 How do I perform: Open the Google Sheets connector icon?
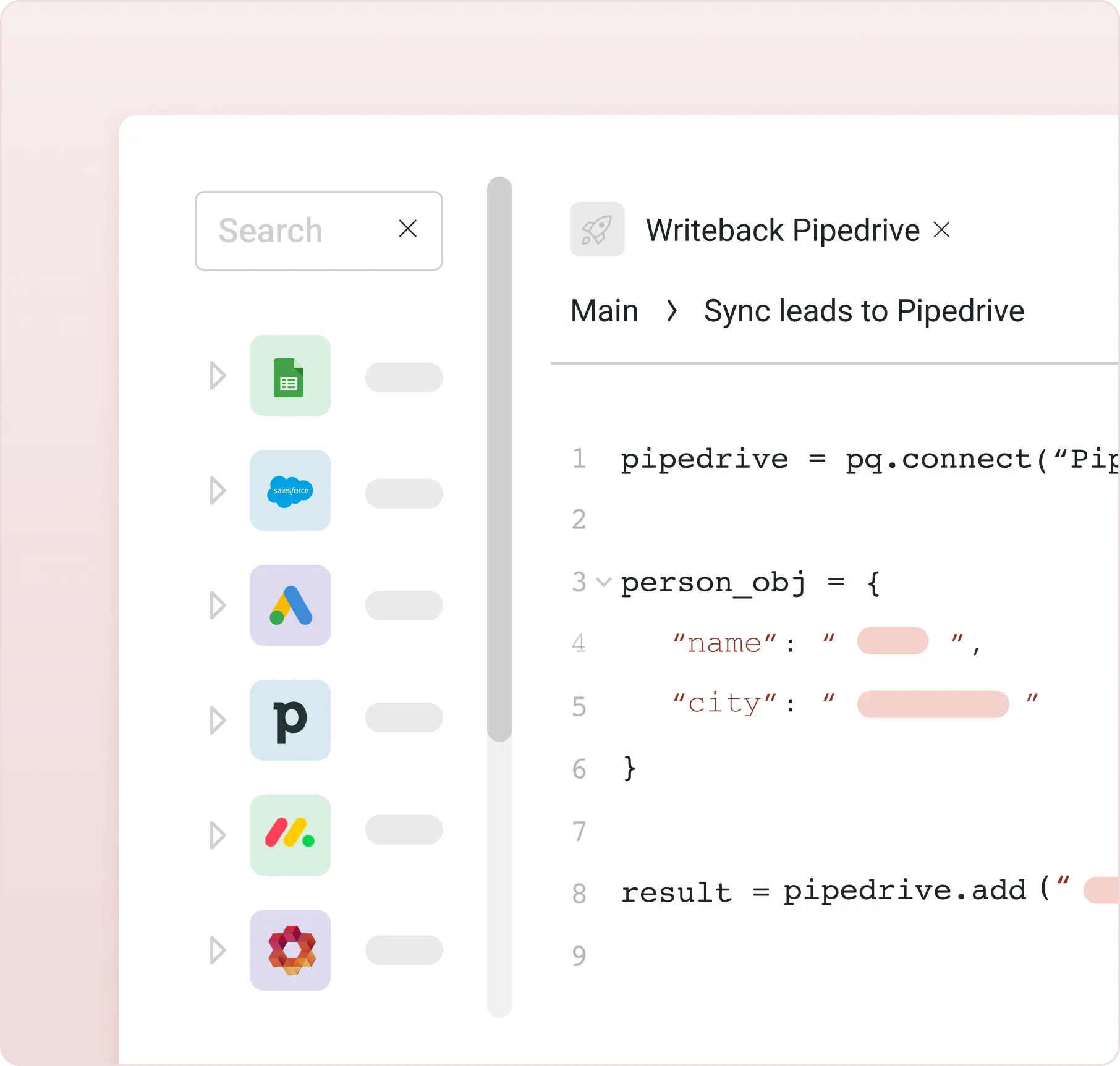coord(290,376)
